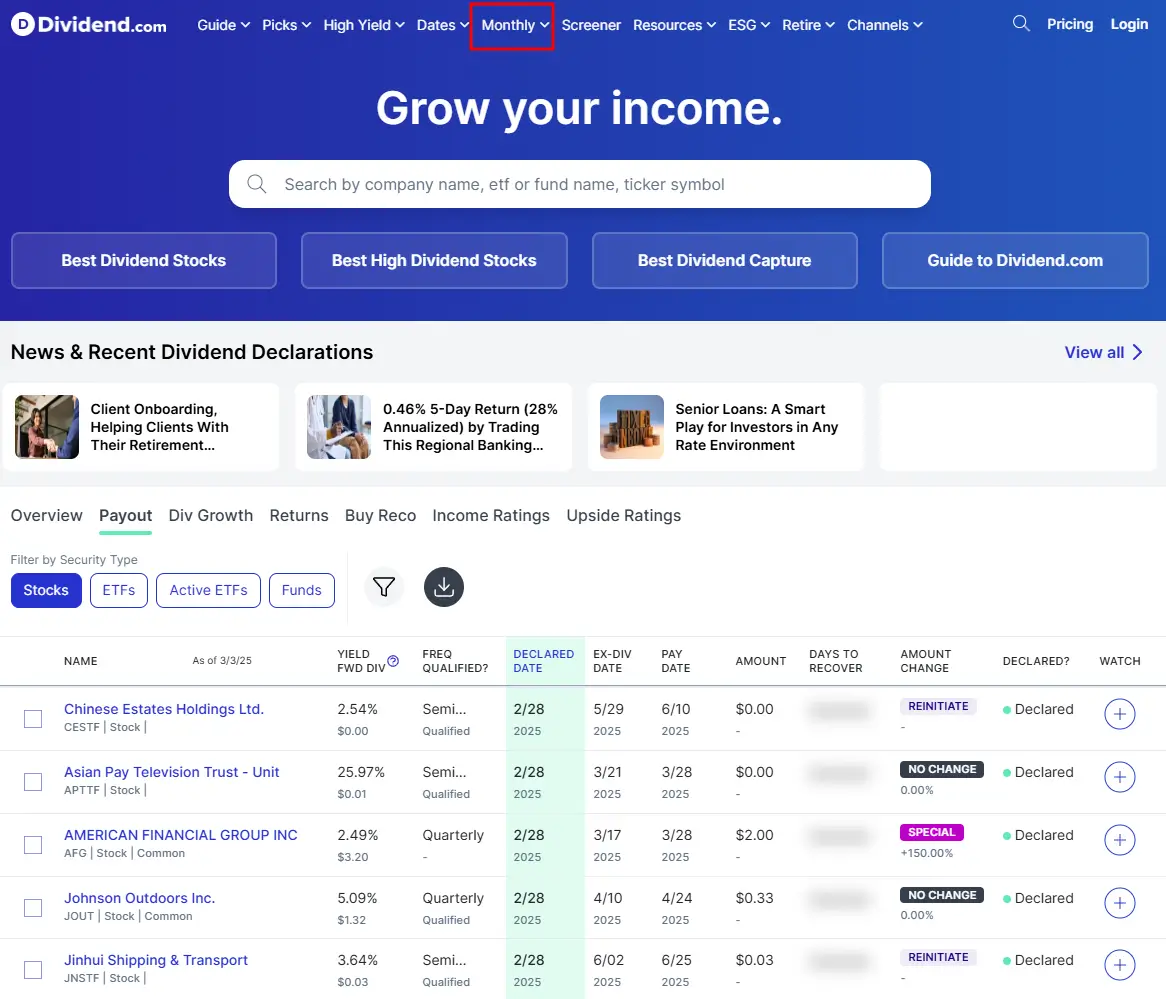Open Best Dividend Stocks button
This screenshot has width=1166, height=999.
(144, 260)
